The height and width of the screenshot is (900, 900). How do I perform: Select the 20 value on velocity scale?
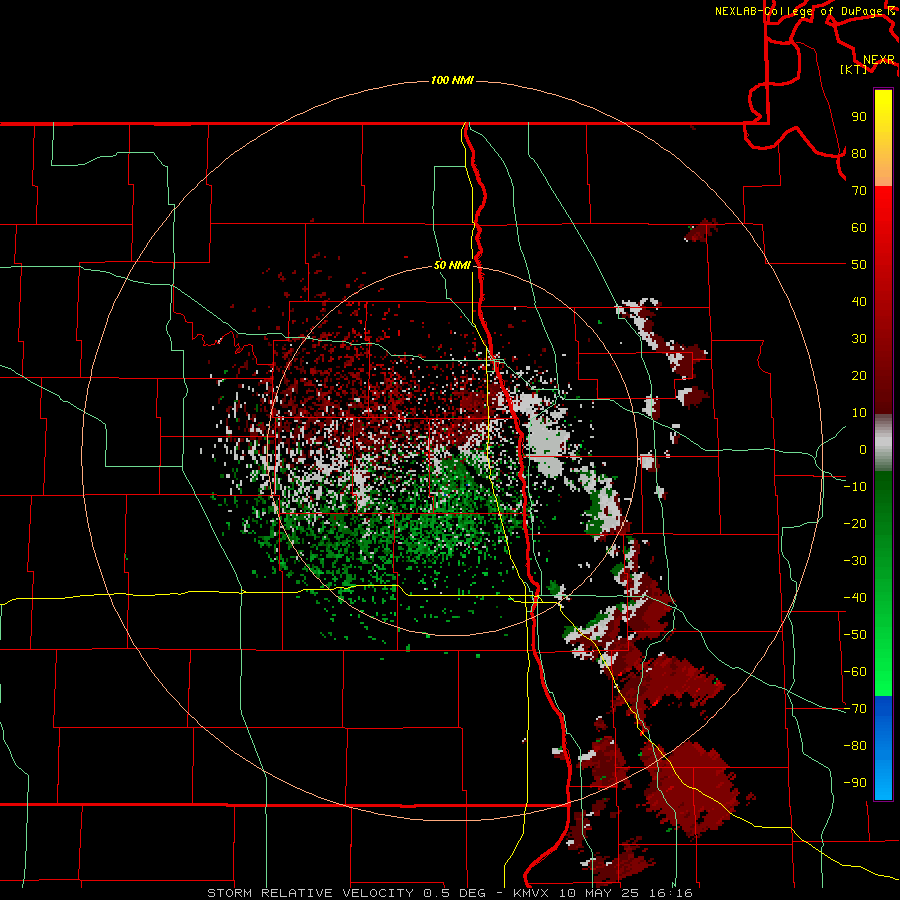click(859, 376)
